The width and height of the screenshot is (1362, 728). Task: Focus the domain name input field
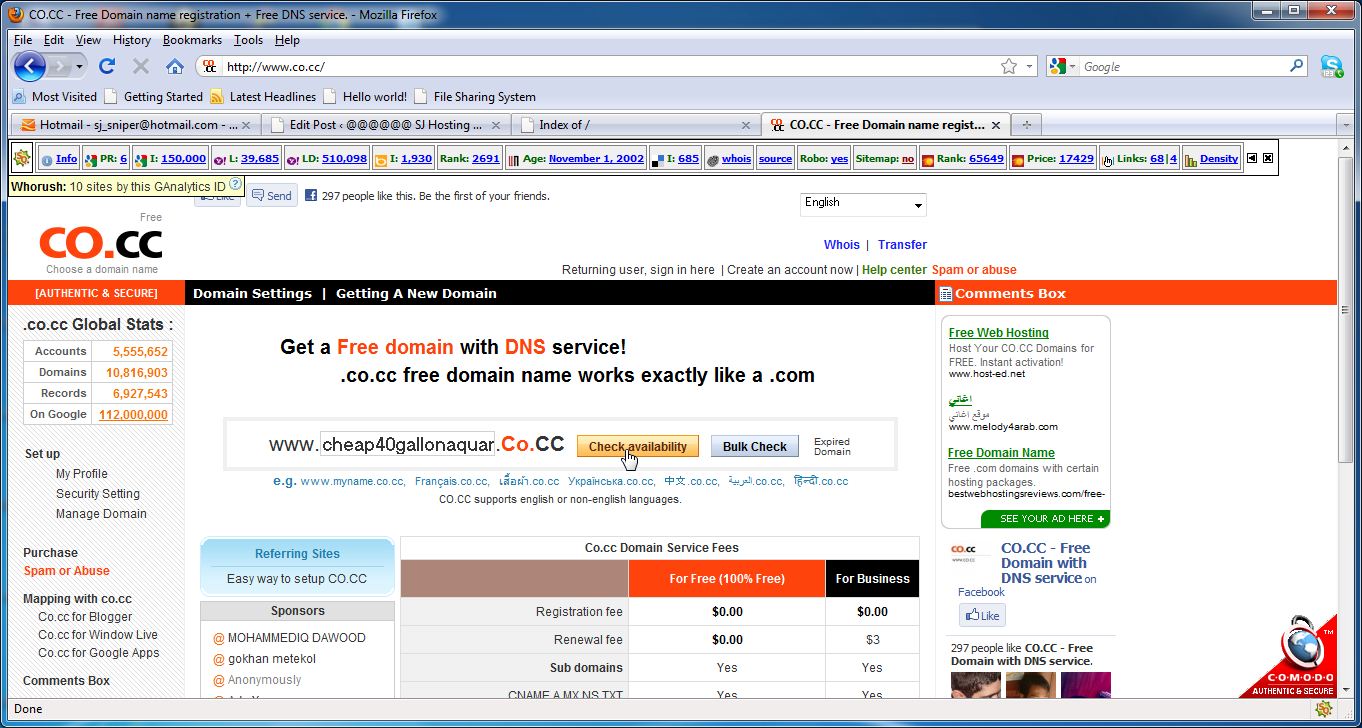[x=408, y=444]
